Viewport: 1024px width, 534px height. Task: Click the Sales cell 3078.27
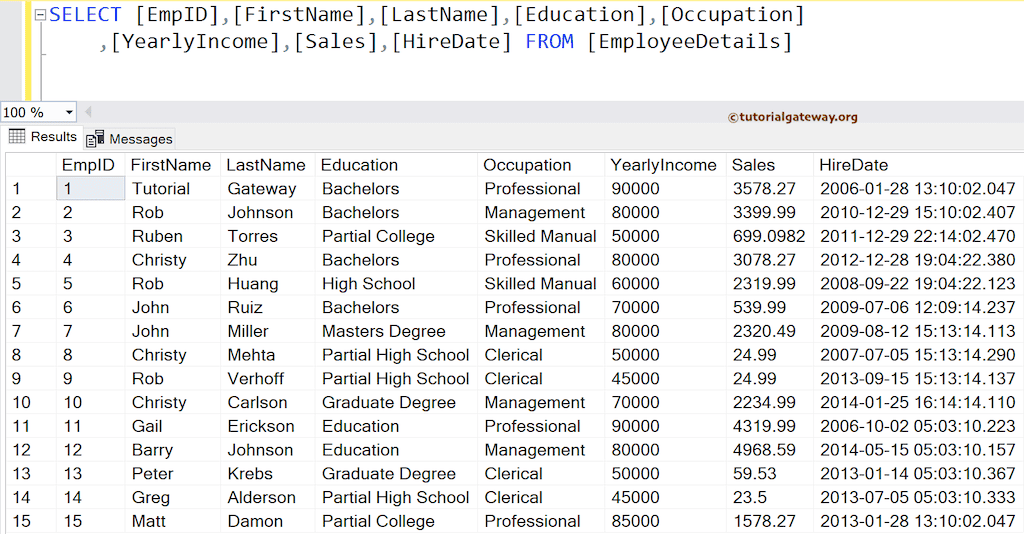point(770,260)
